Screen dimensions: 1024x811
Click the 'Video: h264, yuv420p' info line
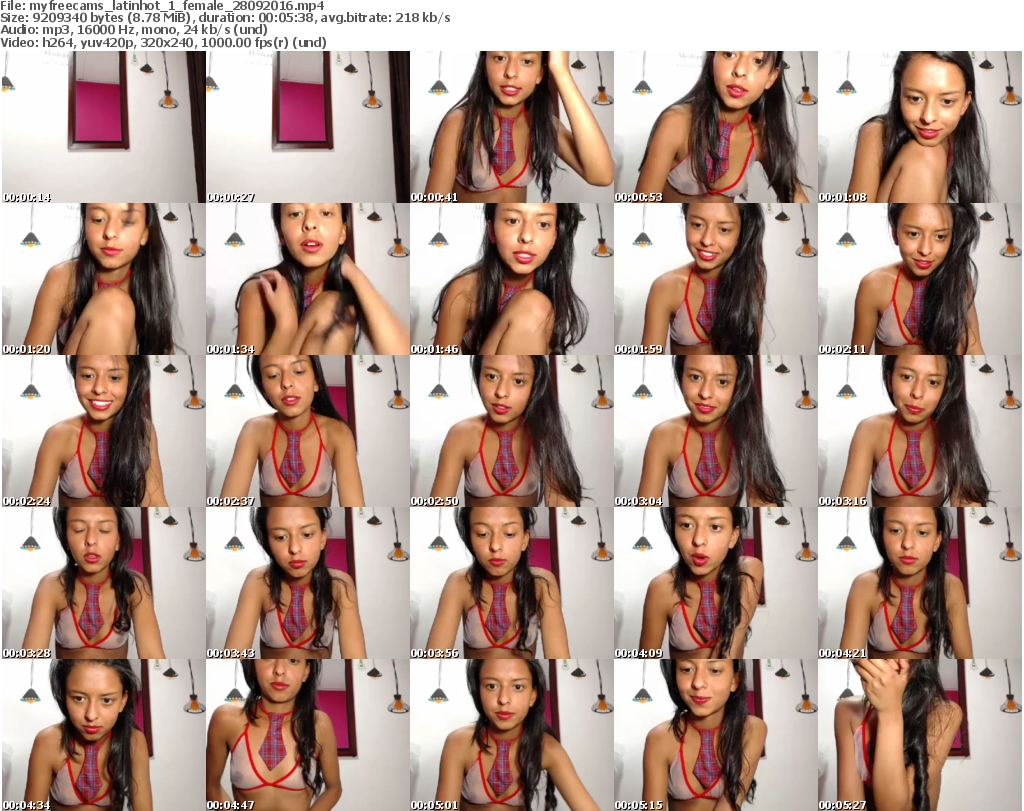[163, 42]
